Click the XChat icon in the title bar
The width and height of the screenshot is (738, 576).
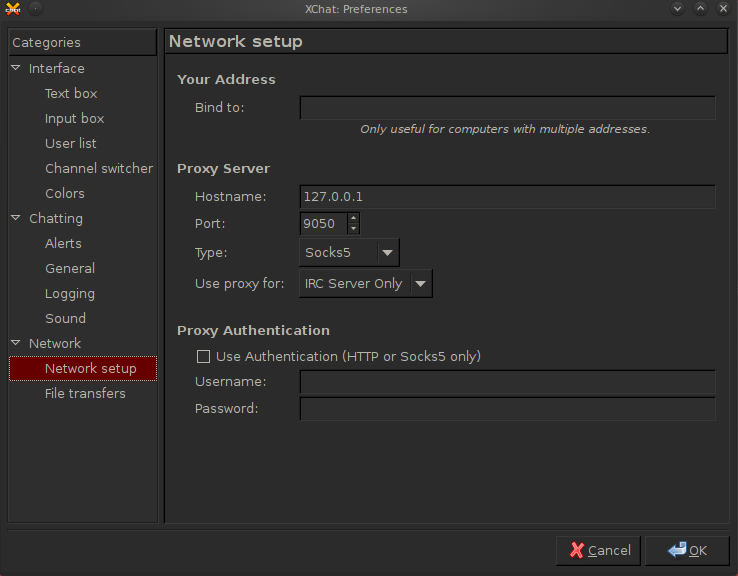click(14, 9)
